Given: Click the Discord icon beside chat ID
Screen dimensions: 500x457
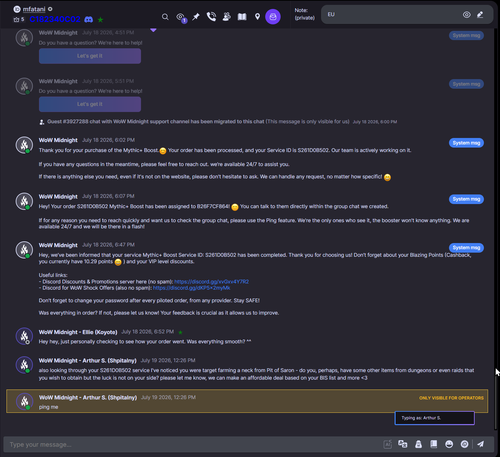Looking at the screenshot, I should [89, 20].
